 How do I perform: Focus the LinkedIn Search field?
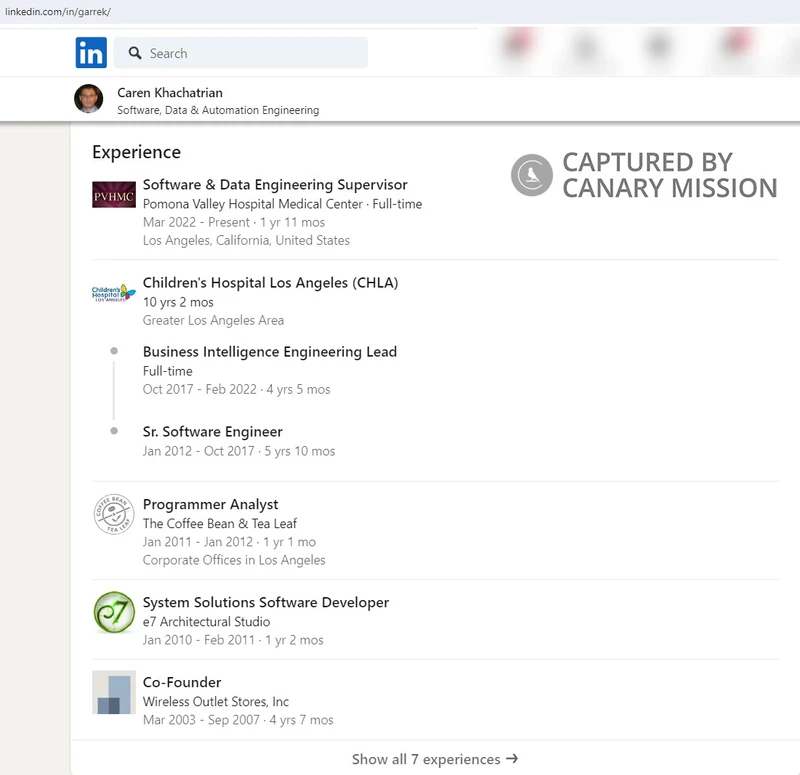pos(240,53)
